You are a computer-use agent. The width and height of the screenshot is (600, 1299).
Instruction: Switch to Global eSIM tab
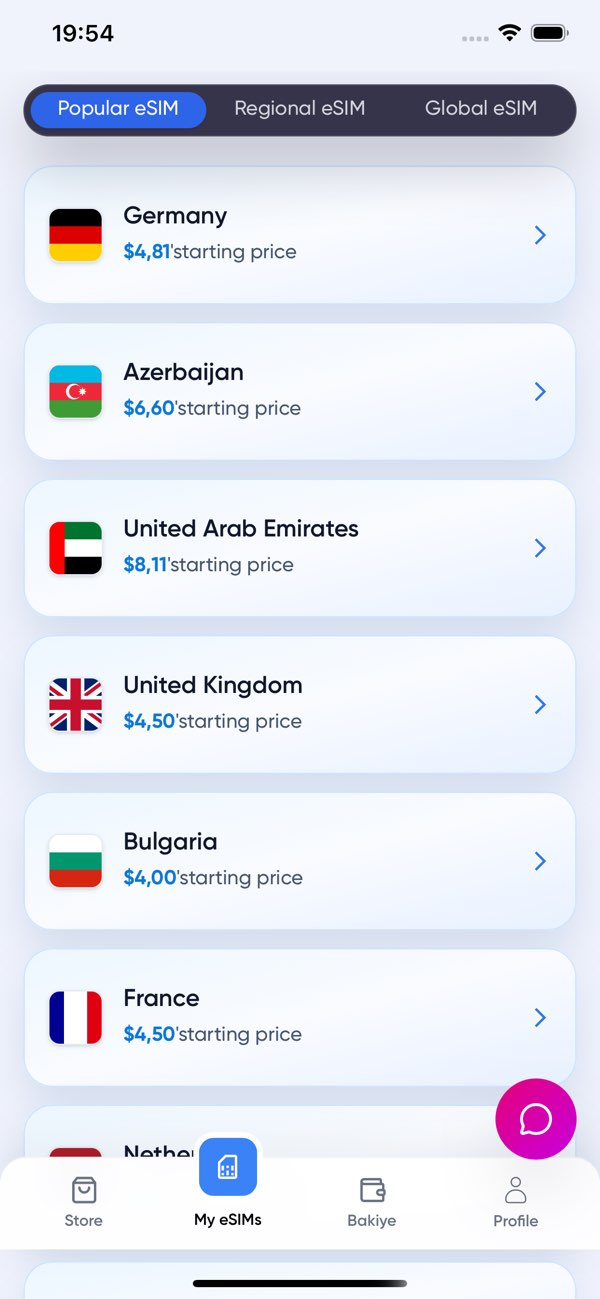pos(481,109)
